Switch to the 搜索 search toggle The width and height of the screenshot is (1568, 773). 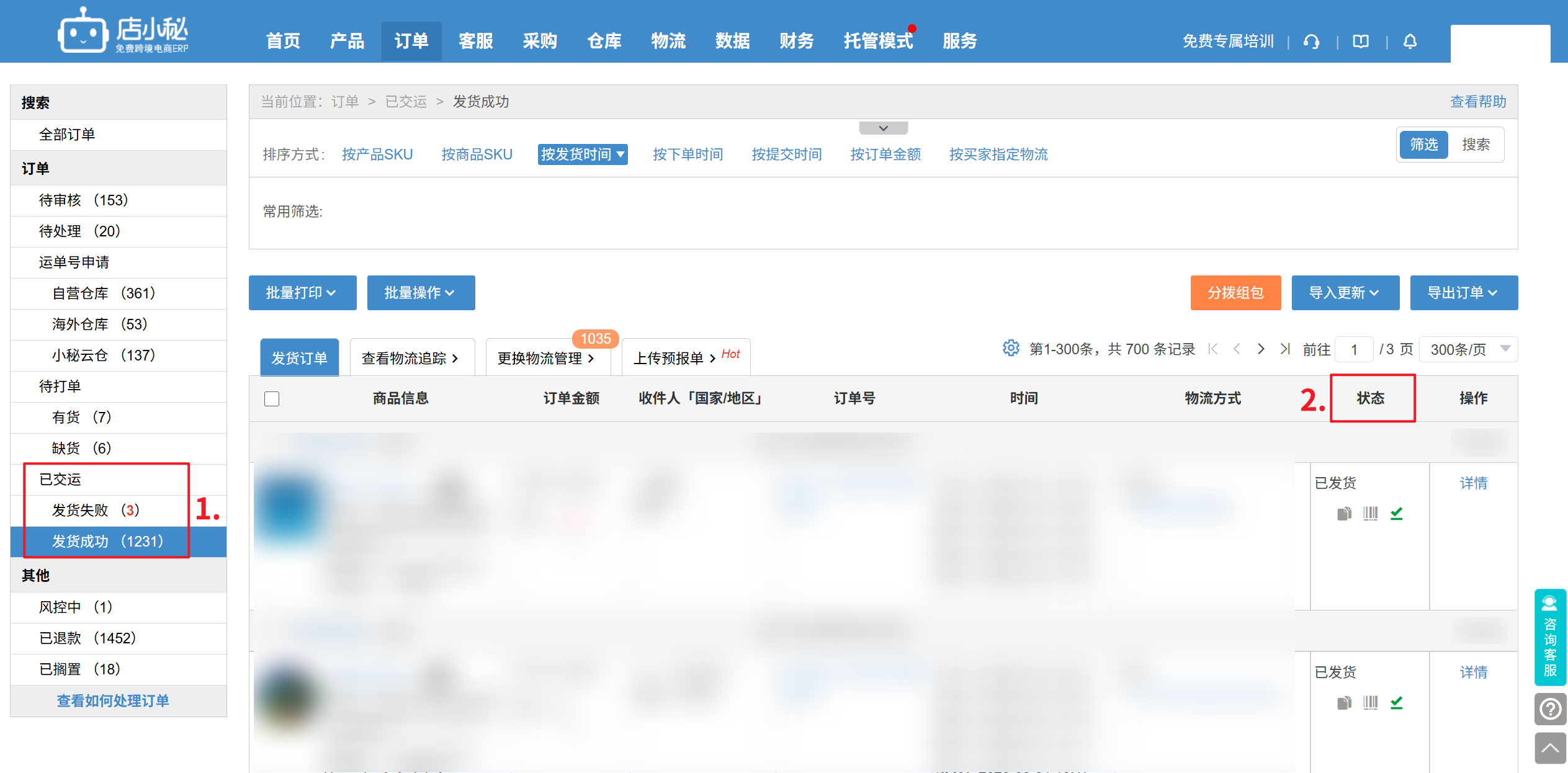[x=1476, y=145]
